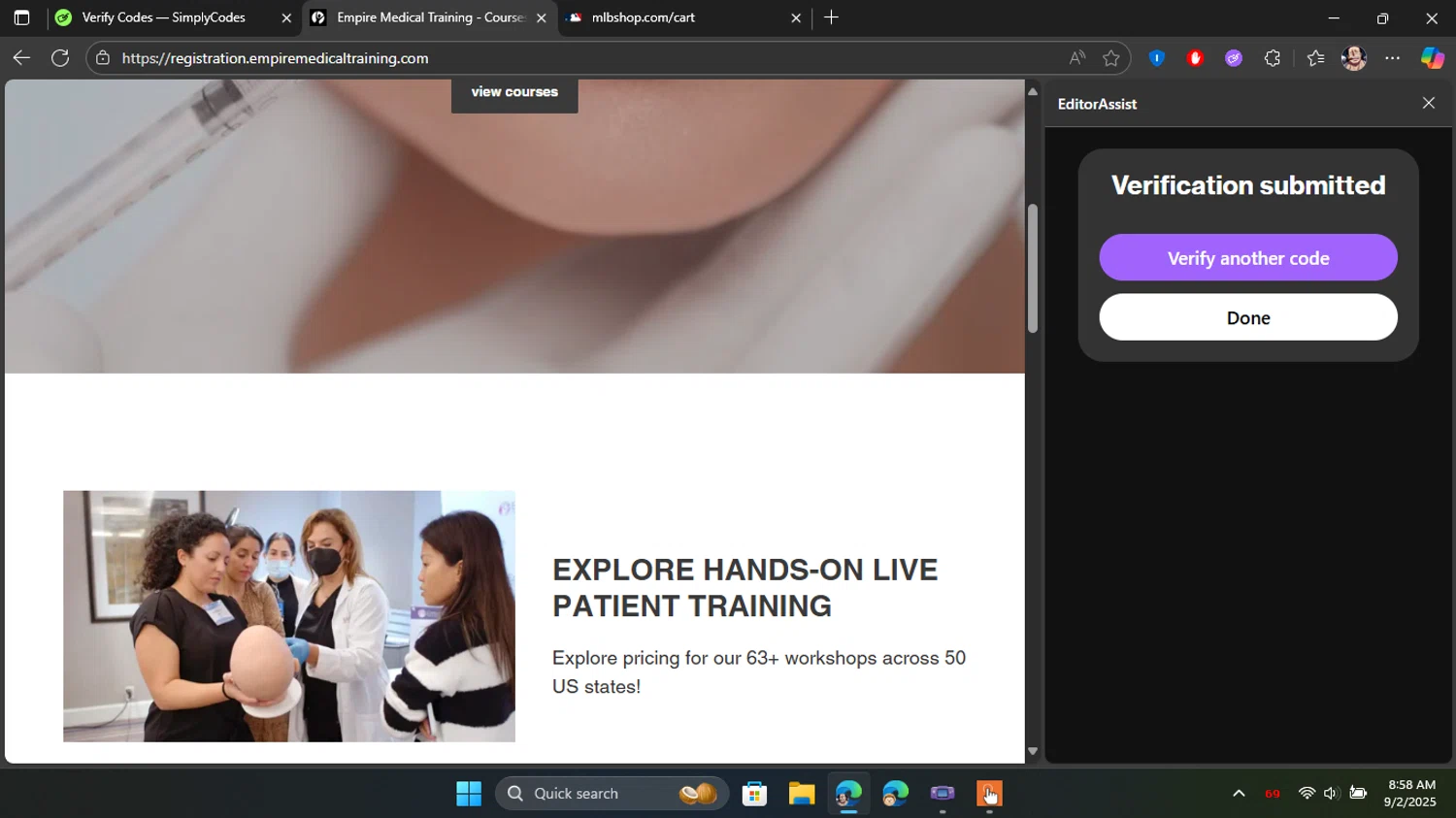Viewport: 1456px width, 818px height.
Task: Click the view courses button
Action: coord(514,92)
